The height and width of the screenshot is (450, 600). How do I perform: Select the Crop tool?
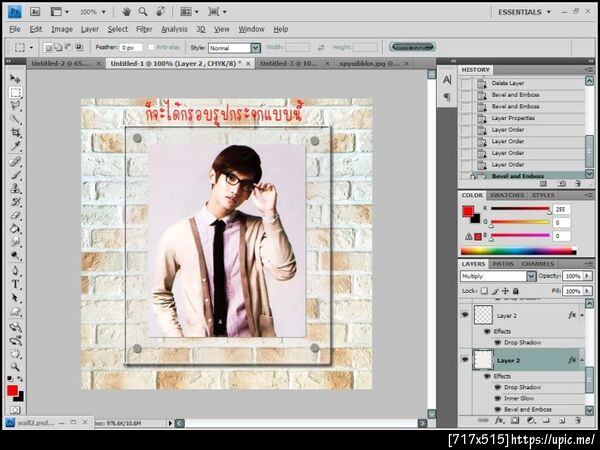[15, 132]
